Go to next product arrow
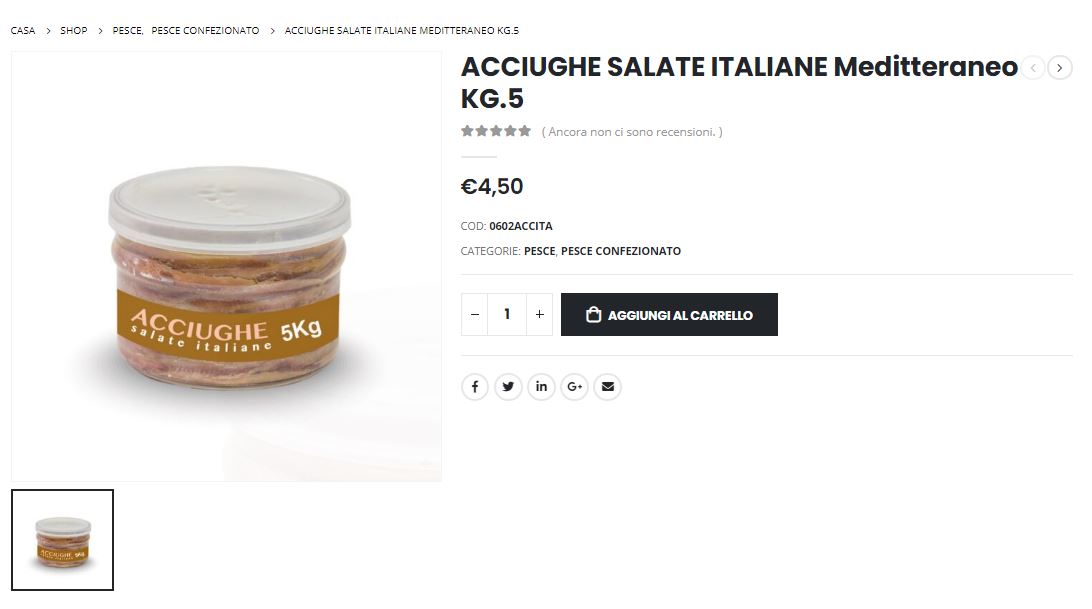1092x609 pixels. pos(1059,68)
